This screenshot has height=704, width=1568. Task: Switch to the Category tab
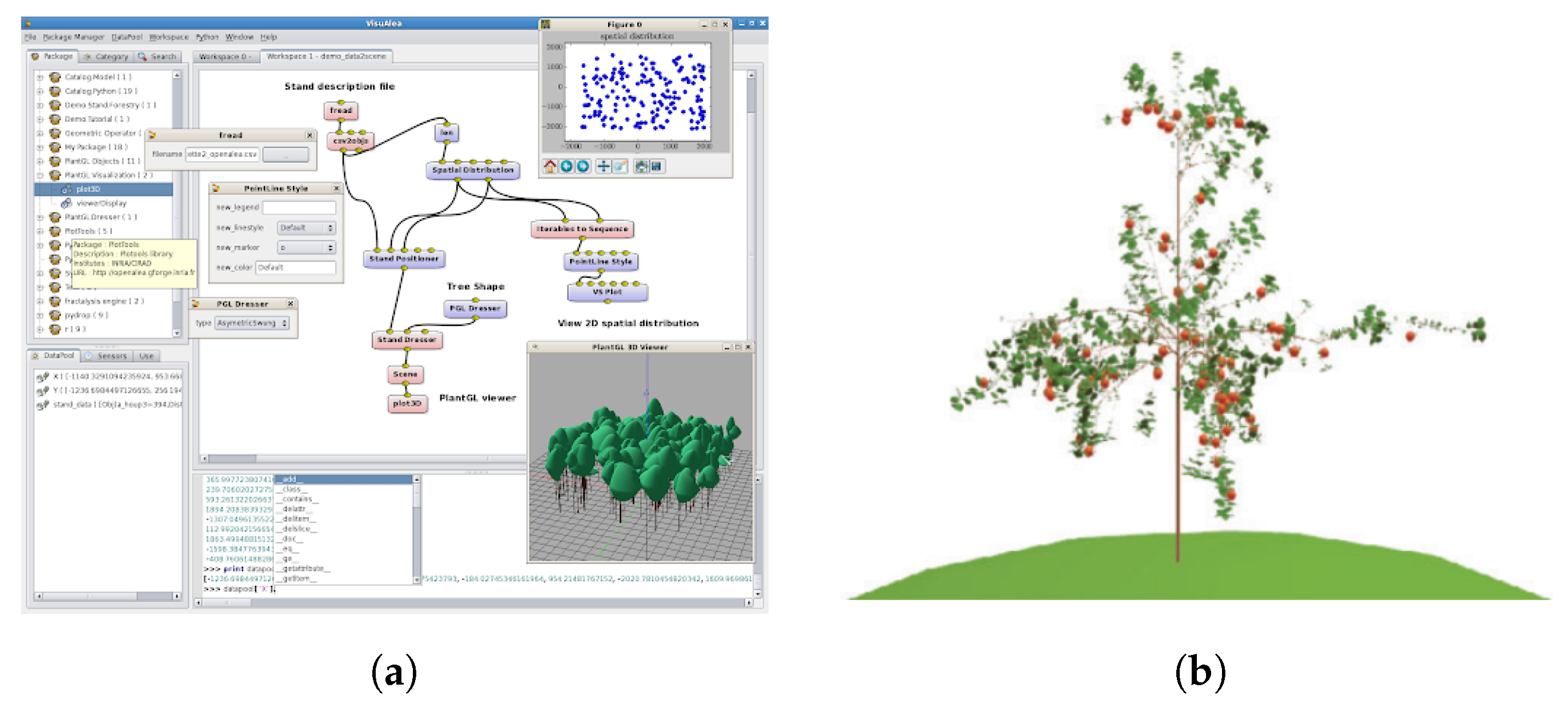(x=106, y=57)
